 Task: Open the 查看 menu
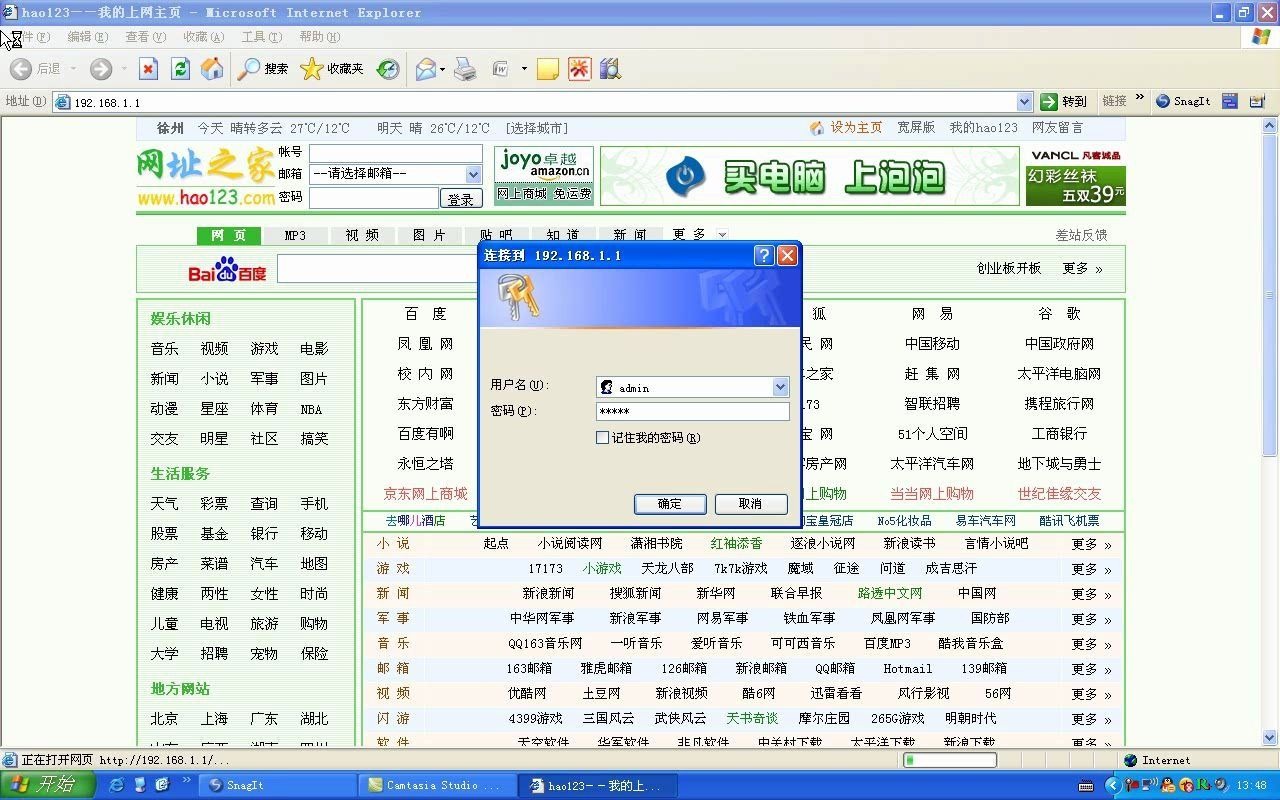[x=145, y=37]
